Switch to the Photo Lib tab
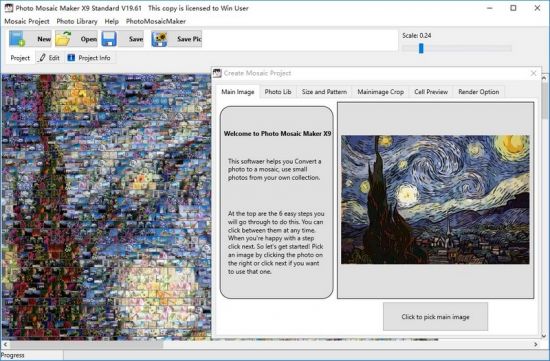 (x=278, y=92)
